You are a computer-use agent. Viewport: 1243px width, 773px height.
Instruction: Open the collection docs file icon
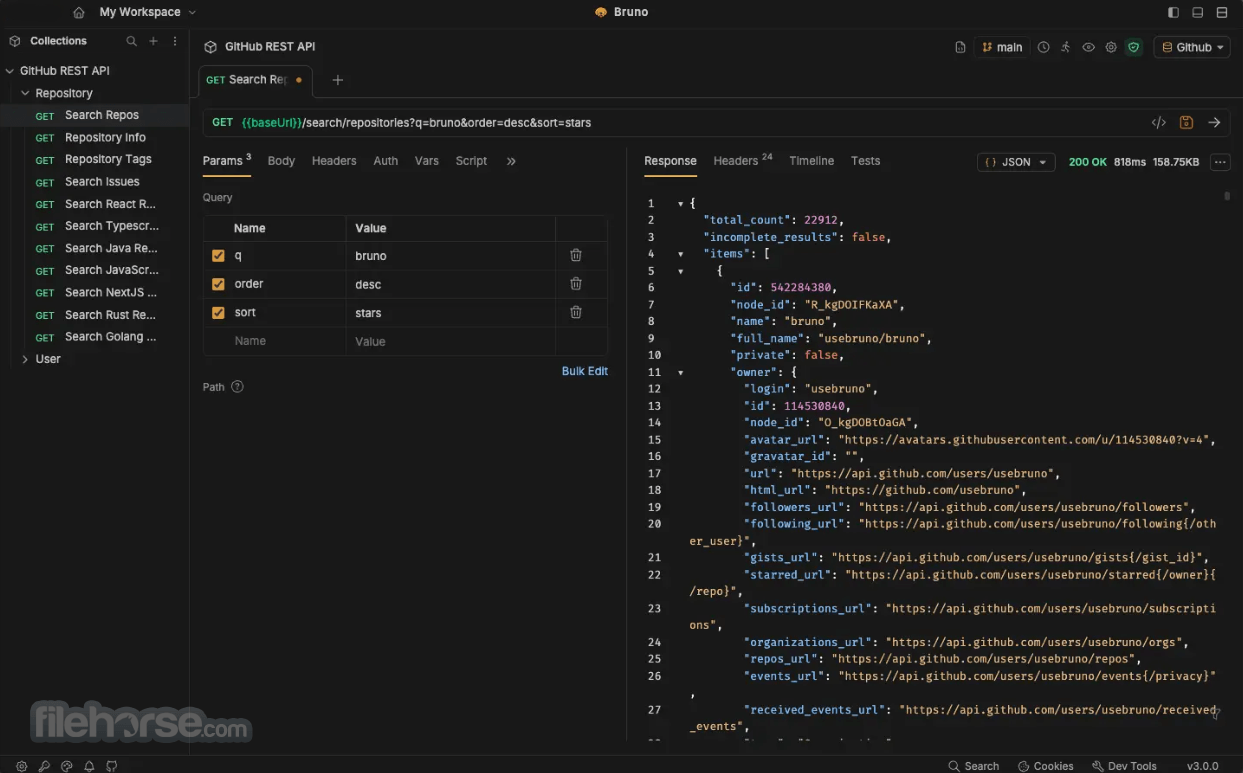(960, 47)
